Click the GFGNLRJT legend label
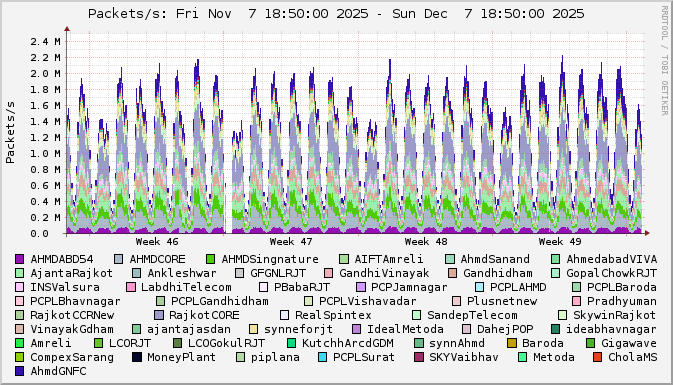This screenshot has height=385, width=673. 278,273
